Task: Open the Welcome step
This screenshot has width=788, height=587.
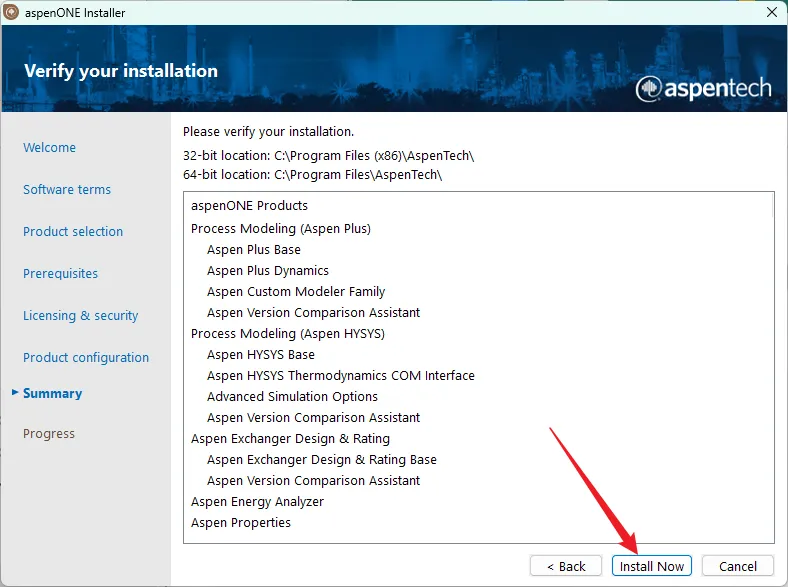Action: tap(49, 147)
